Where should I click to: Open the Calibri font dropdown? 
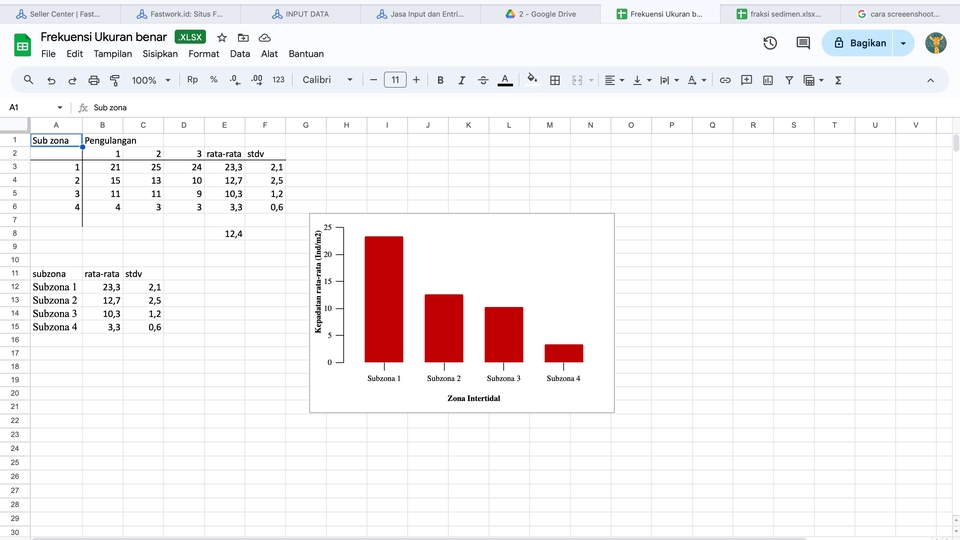coord(328,80)
